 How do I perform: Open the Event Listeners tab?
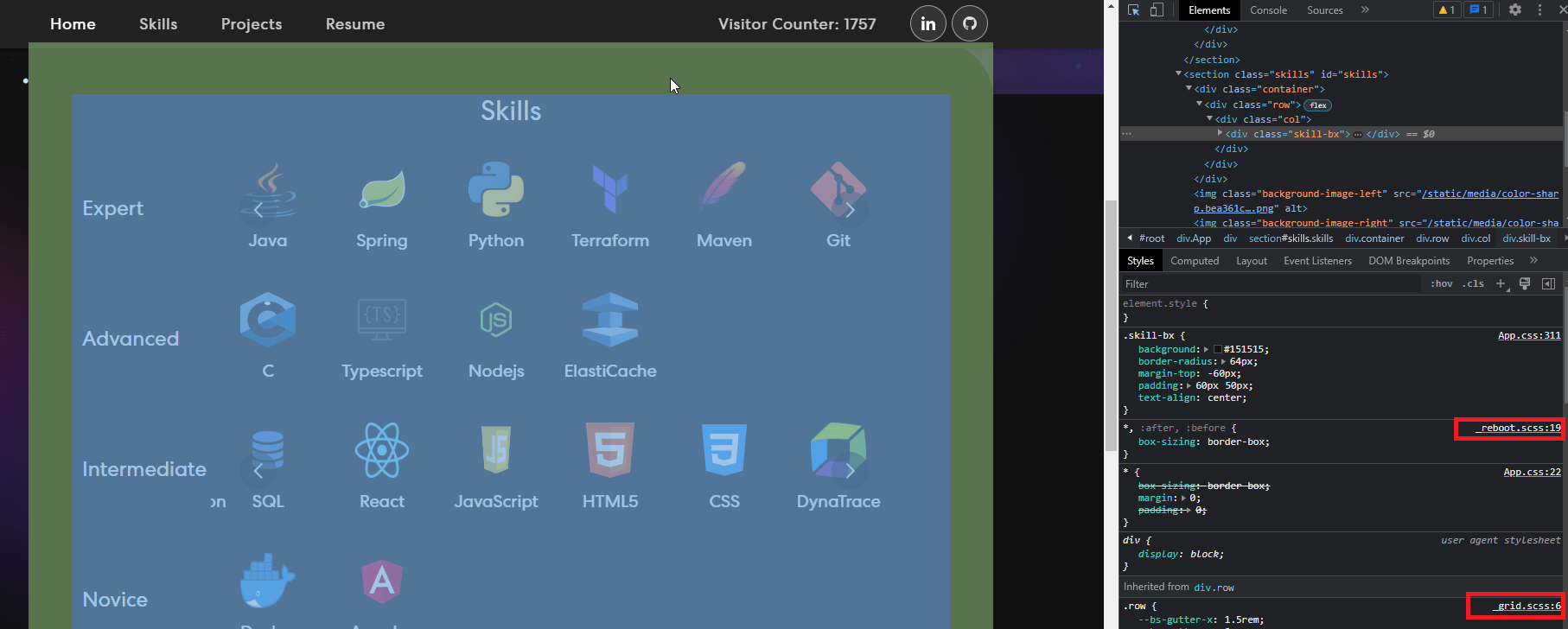coord(1317,260)
